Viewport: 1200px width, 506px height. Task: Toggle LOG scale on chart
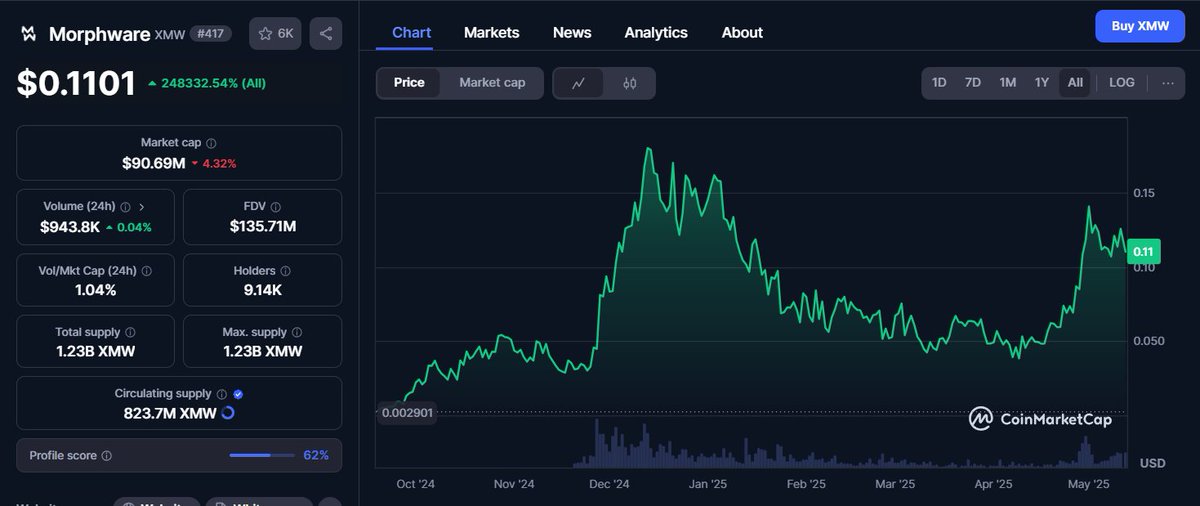(1122, 83)
